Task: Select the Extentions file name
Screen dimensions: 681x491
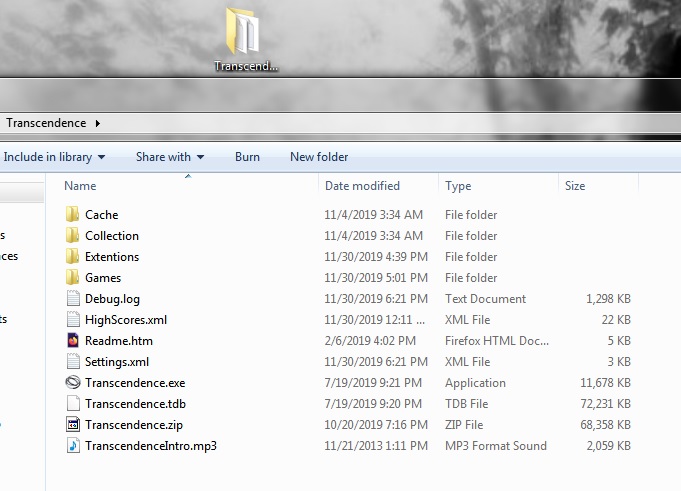Action: (x=112, y=257)
